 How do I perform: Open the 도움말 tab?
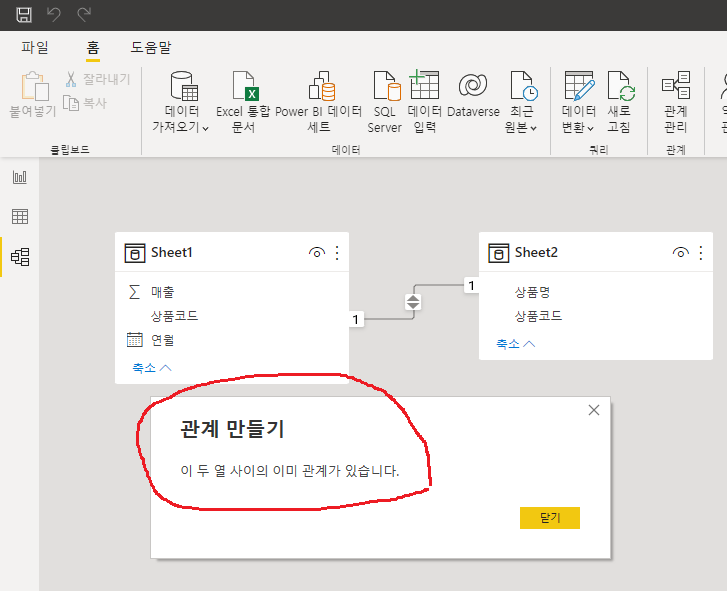[151, 47]
